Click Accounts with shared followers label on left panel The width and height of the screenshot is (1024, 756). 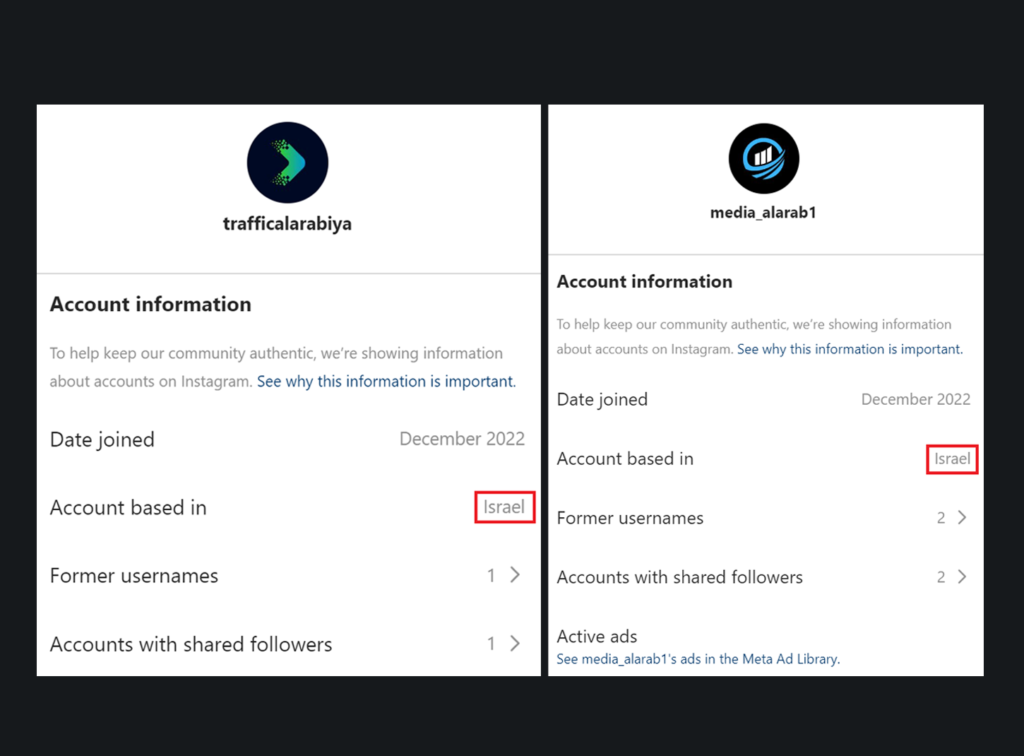click(191, 644)
